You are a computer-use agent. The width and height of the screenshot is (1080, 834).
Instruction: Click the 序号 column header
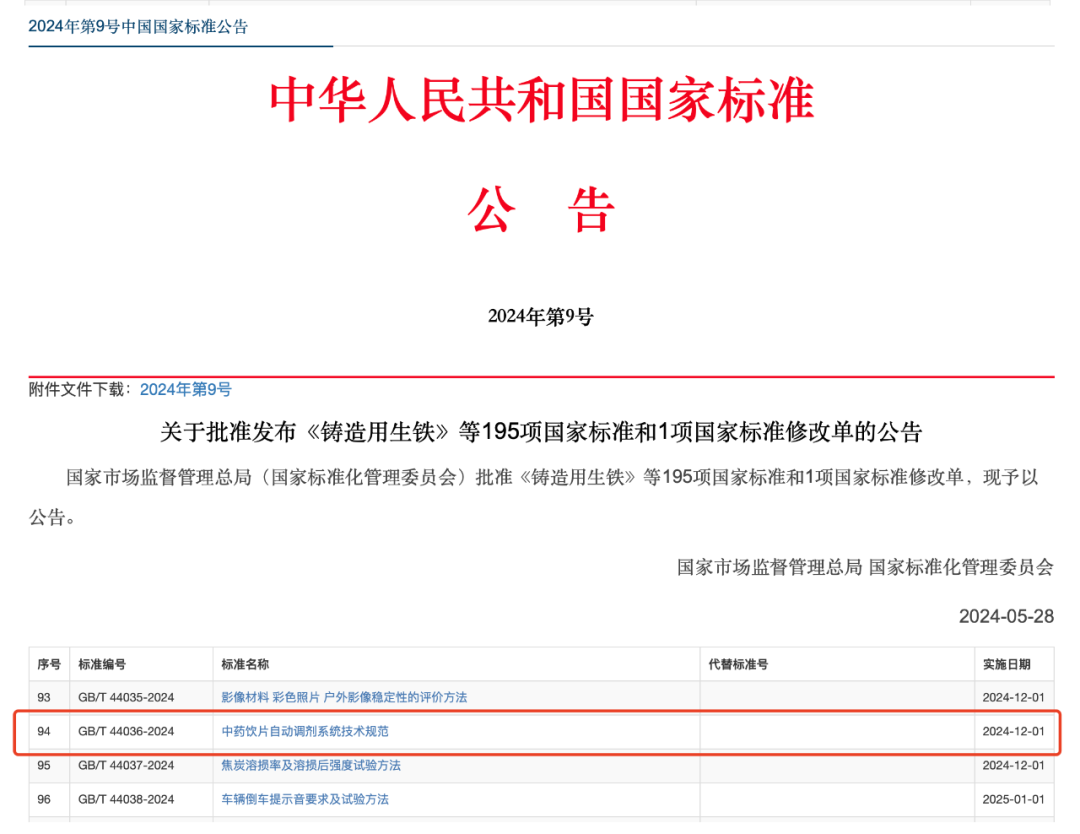tap(49, 665)
